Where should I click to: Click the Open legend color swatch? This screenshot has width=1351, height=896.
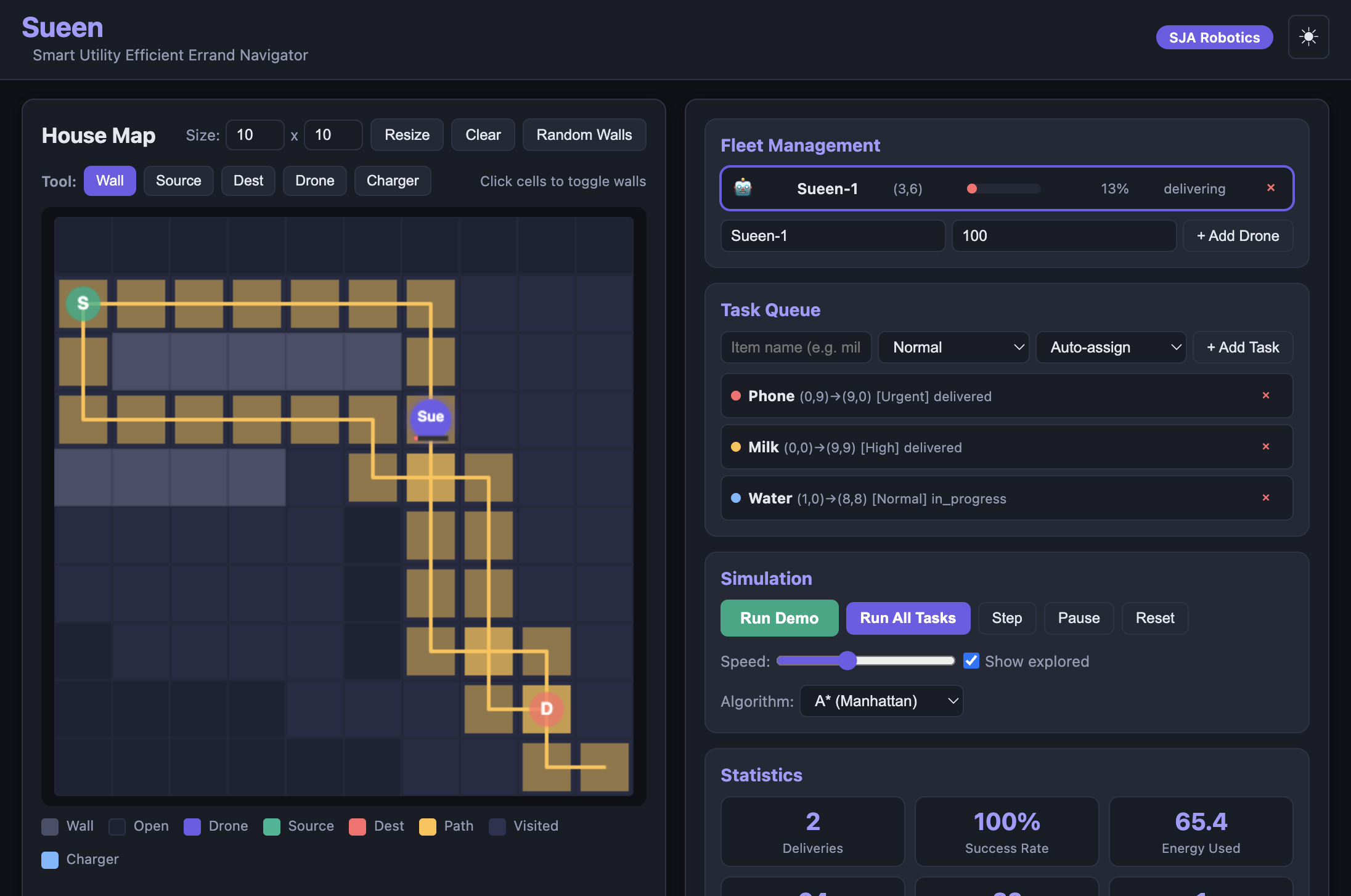117,826
